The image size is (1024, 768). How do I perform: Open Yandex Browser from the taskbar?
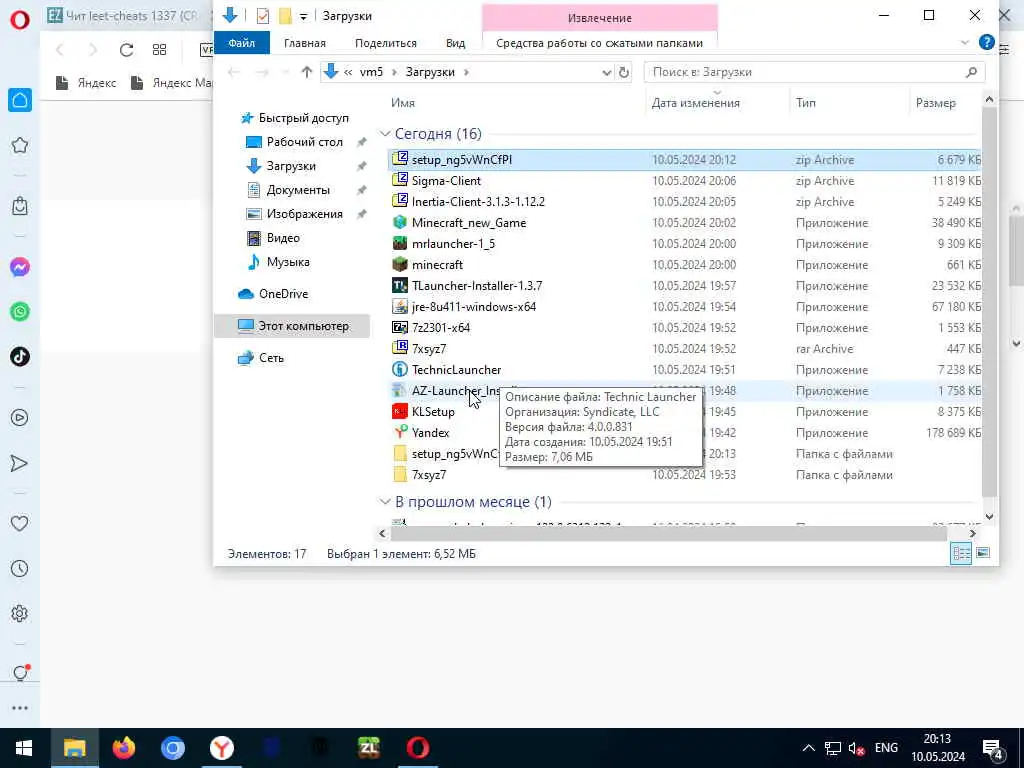222,748
